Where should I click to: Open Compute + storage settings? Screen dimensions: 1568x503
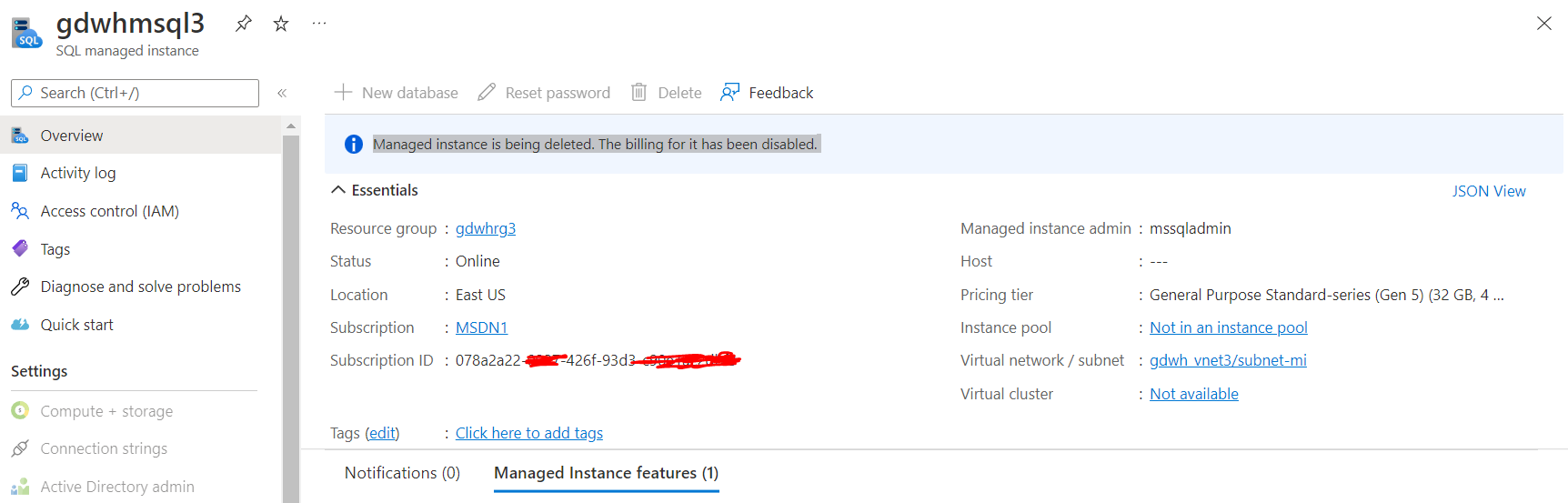tap(141, 411)
